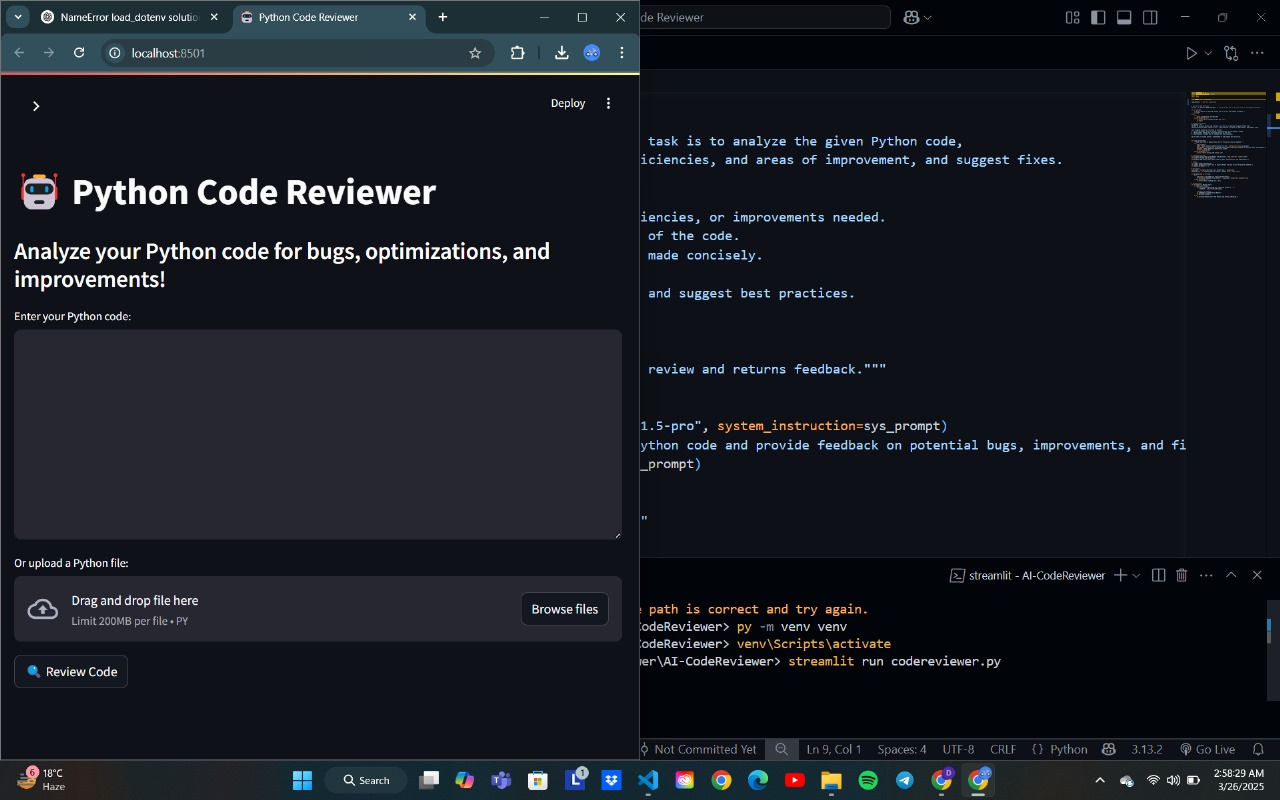Image resolution: width=1280 pixels, height=800 pixels.
Task: Split the terminal
Action: point(1158,575)
